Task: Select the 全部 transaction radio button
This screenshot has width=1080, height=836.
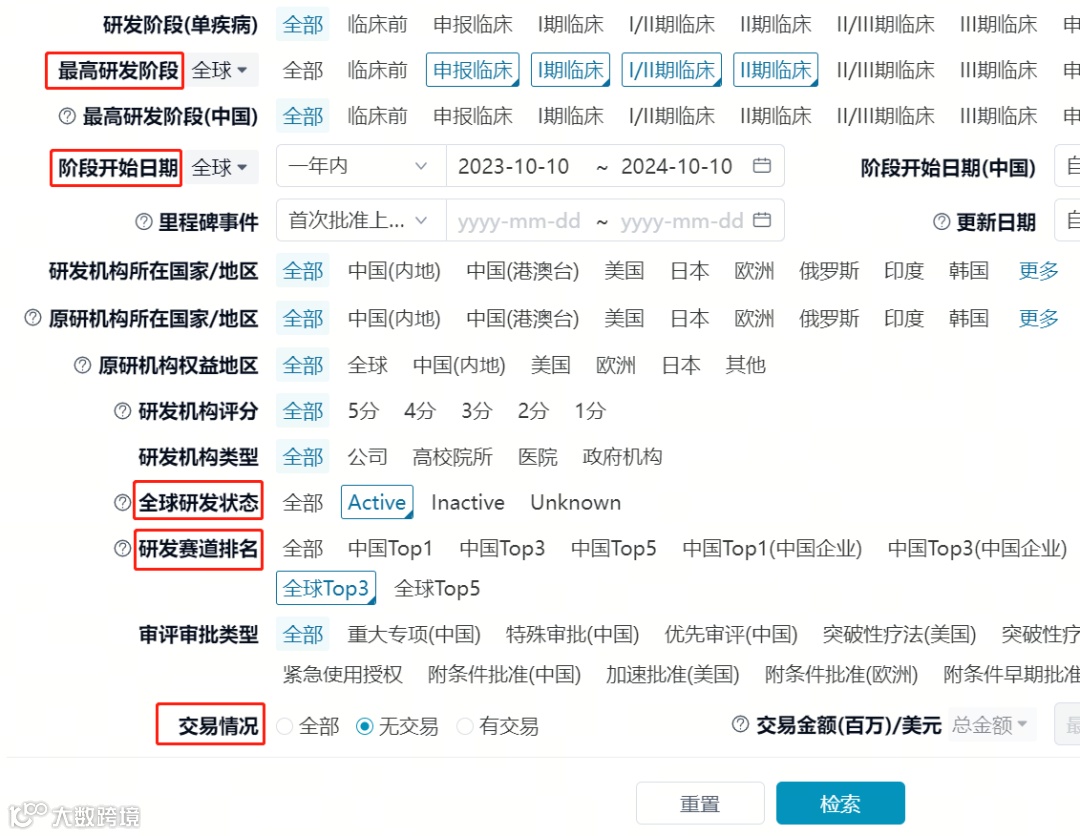Action: (284, 726)
